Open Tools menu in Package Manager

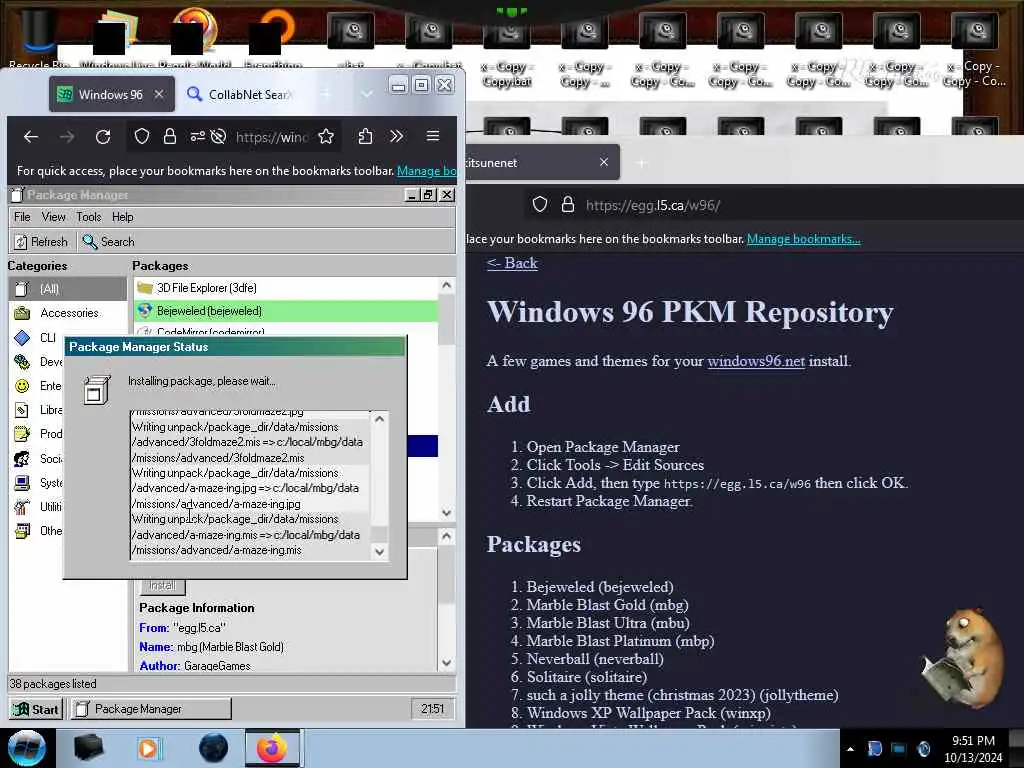pos(89,217)
